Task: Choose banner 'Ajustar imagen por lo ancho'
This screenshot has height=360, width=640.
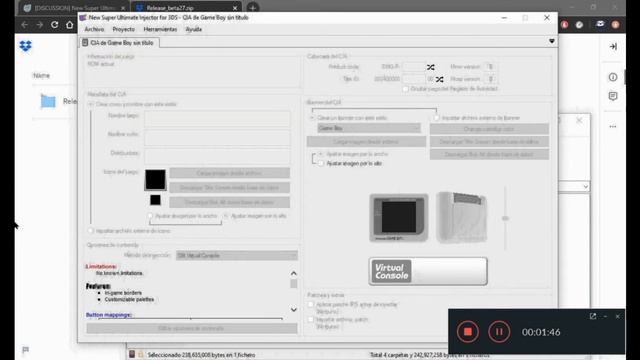Action: [321, 154]
